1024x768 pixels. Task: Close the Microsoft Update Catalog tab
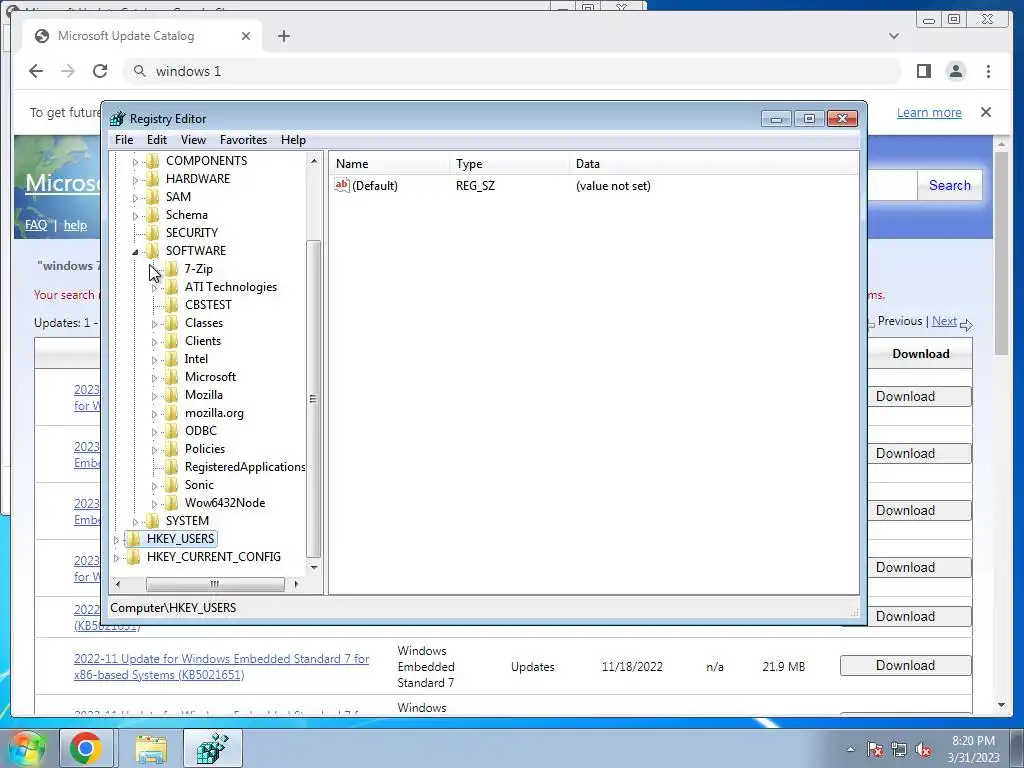[x=246, y=36]
